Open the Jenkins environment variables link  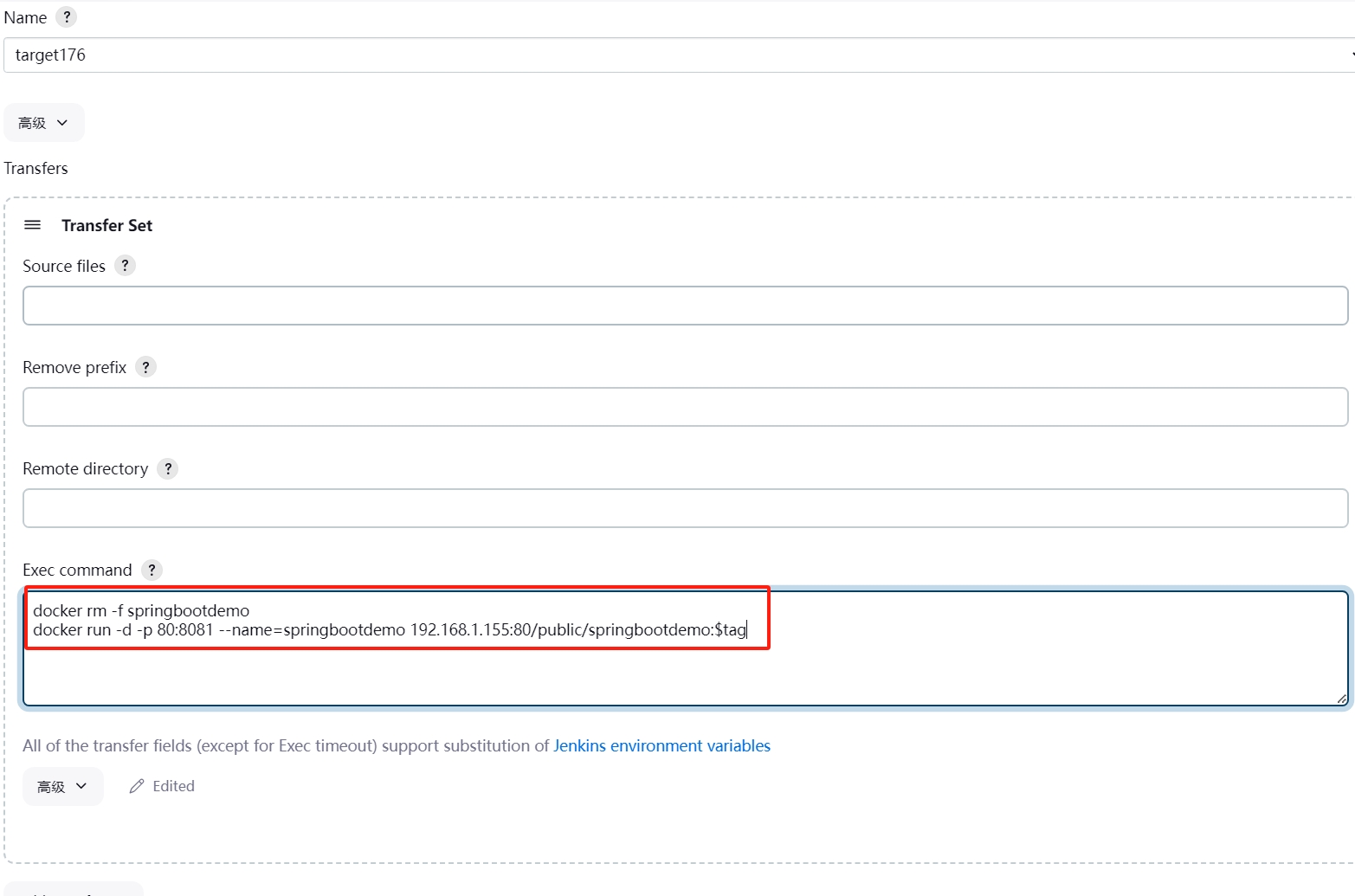(x=661, y=745)
